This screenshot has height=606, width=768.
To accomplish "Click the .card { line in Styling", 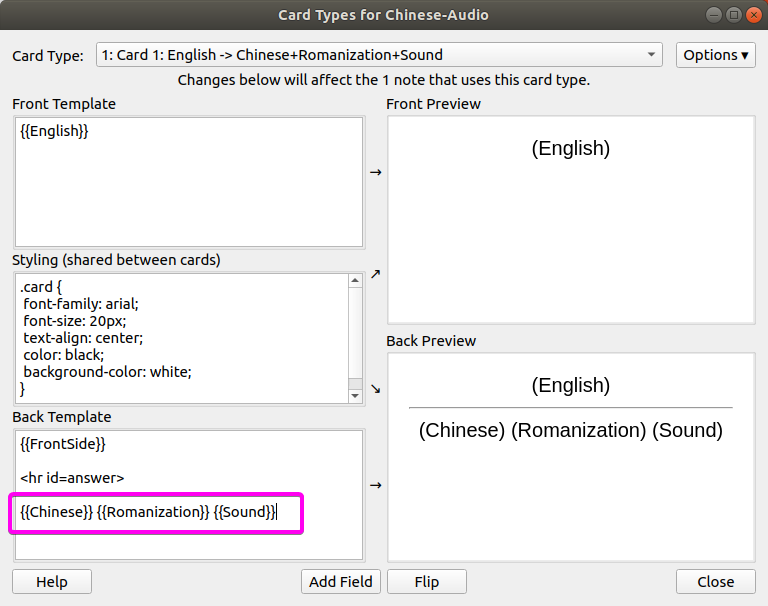I will 41,287.
